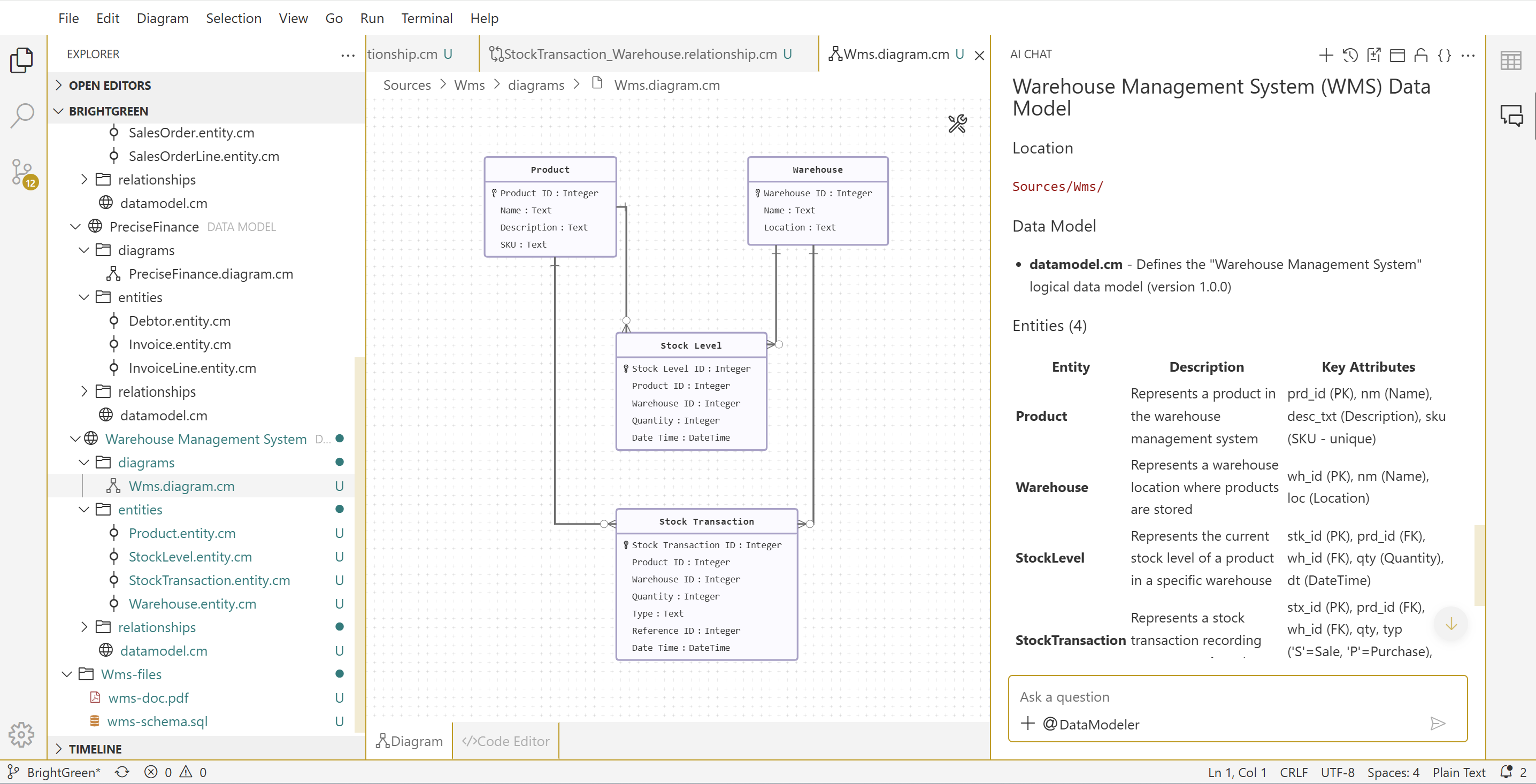
Task: Open the Search view in activity bar
Action: [22, 115]
